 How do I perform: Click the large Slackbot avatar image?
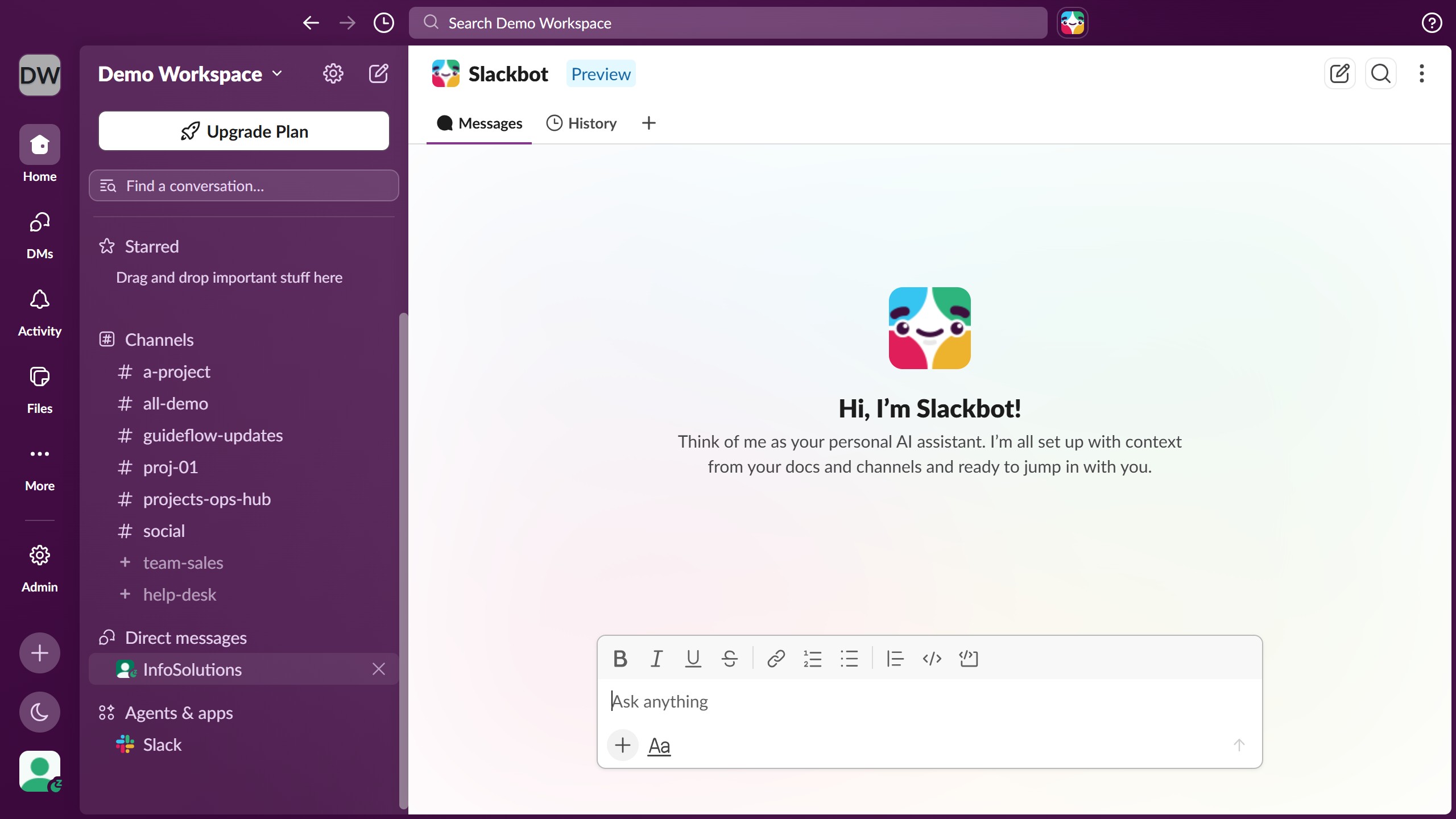point(929,328)
